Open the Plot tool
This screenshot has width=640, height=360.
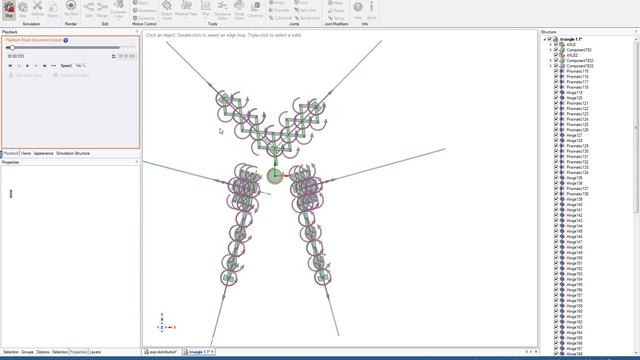click(x=206, y=10)
